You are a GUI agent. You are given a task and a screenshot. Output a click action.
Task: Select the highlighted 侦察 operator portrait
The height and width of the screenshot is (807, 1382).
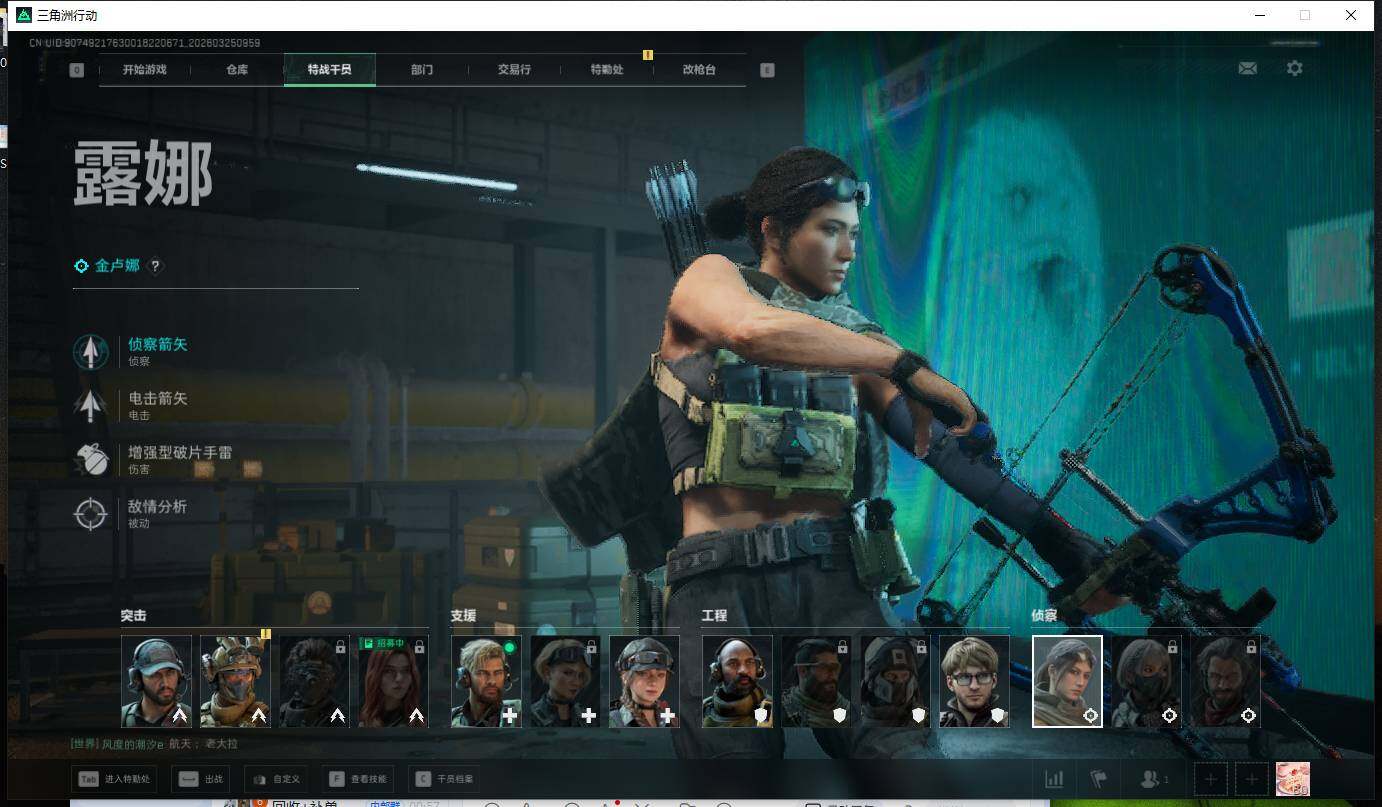pyautogui.click(x=1067, y=681)
